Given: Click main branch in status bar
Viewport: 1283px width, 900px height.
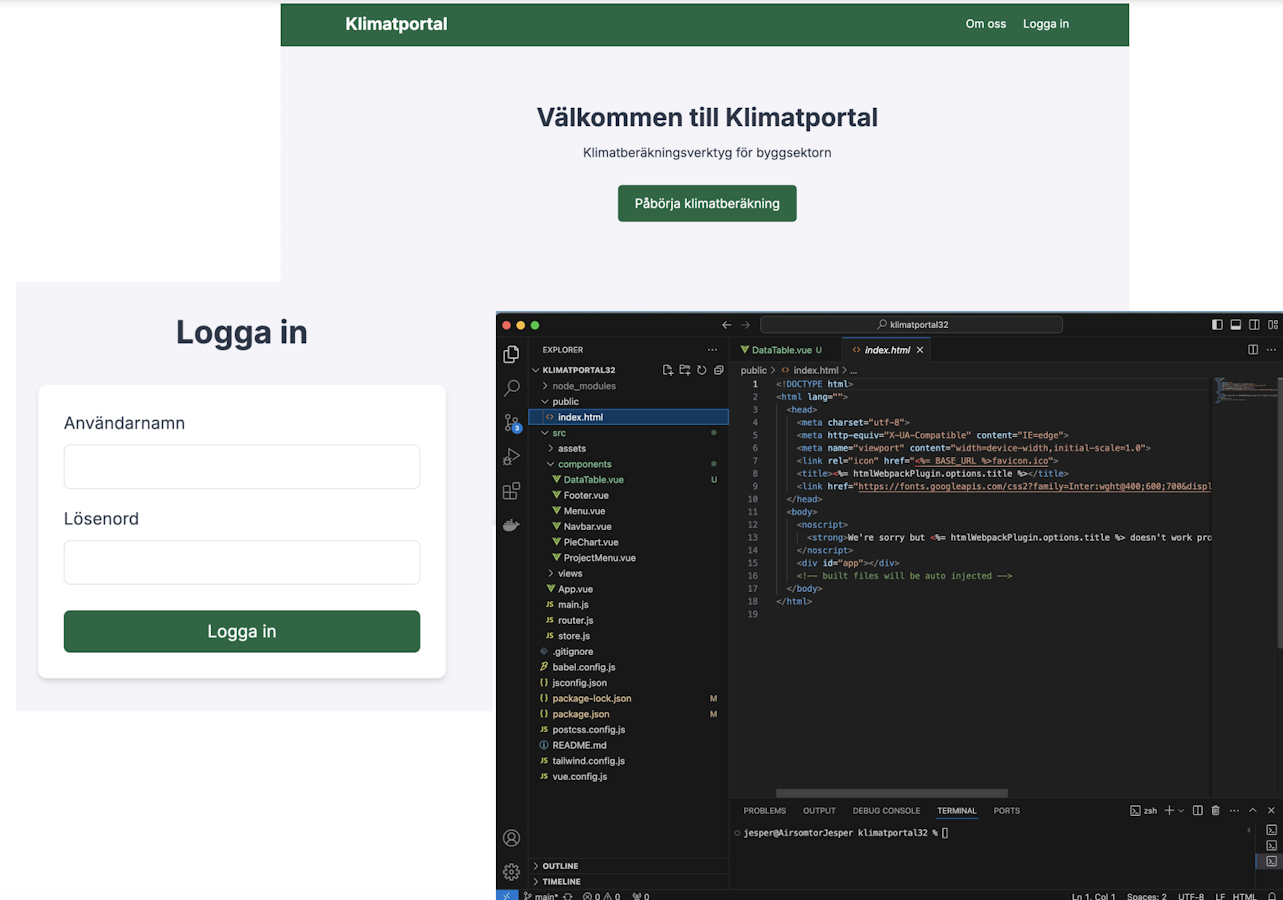Looking at the screenshot, I should (541, 896).
